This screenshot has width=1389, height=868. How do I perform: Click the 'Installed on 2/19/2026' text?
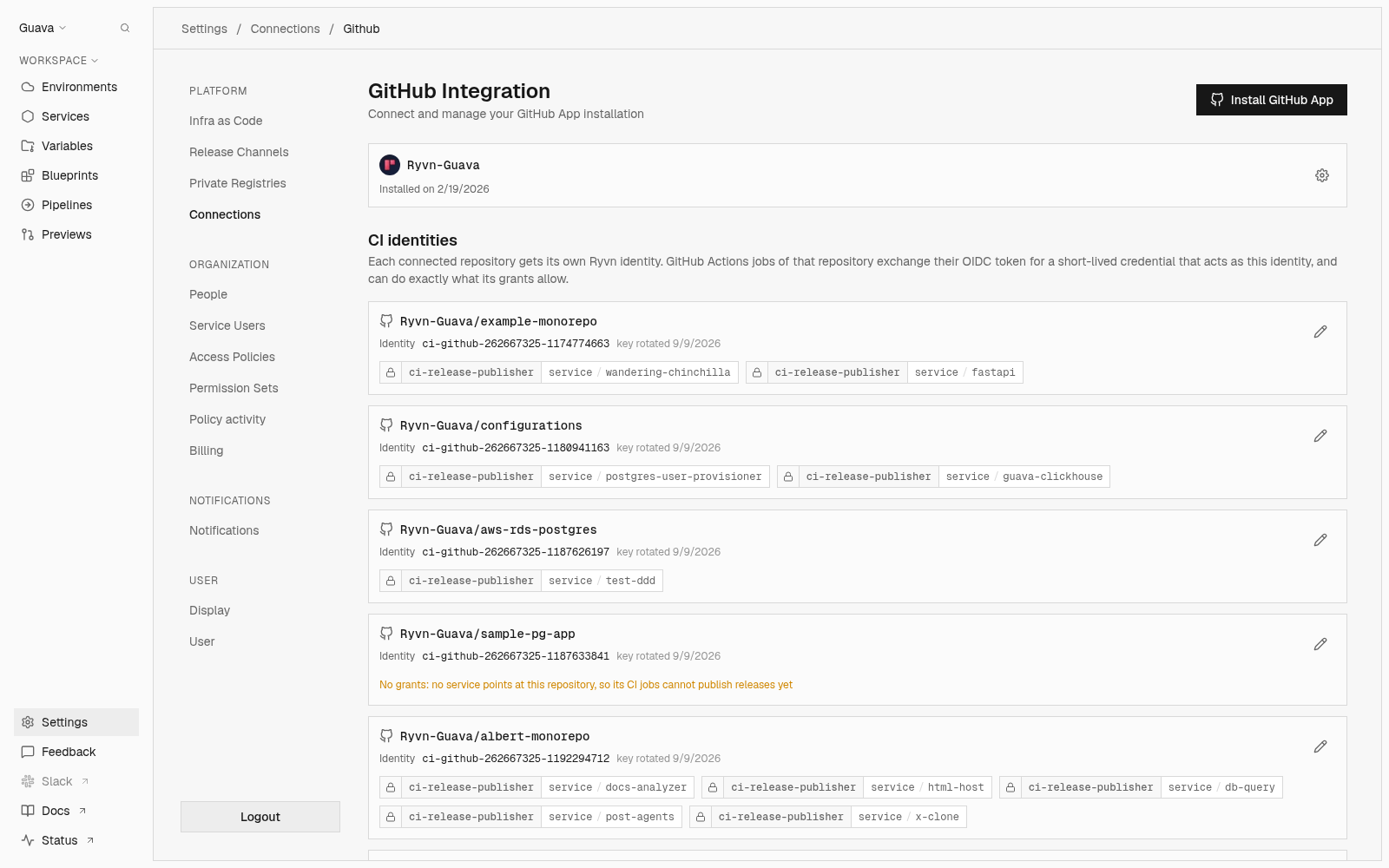pos(434,189)
